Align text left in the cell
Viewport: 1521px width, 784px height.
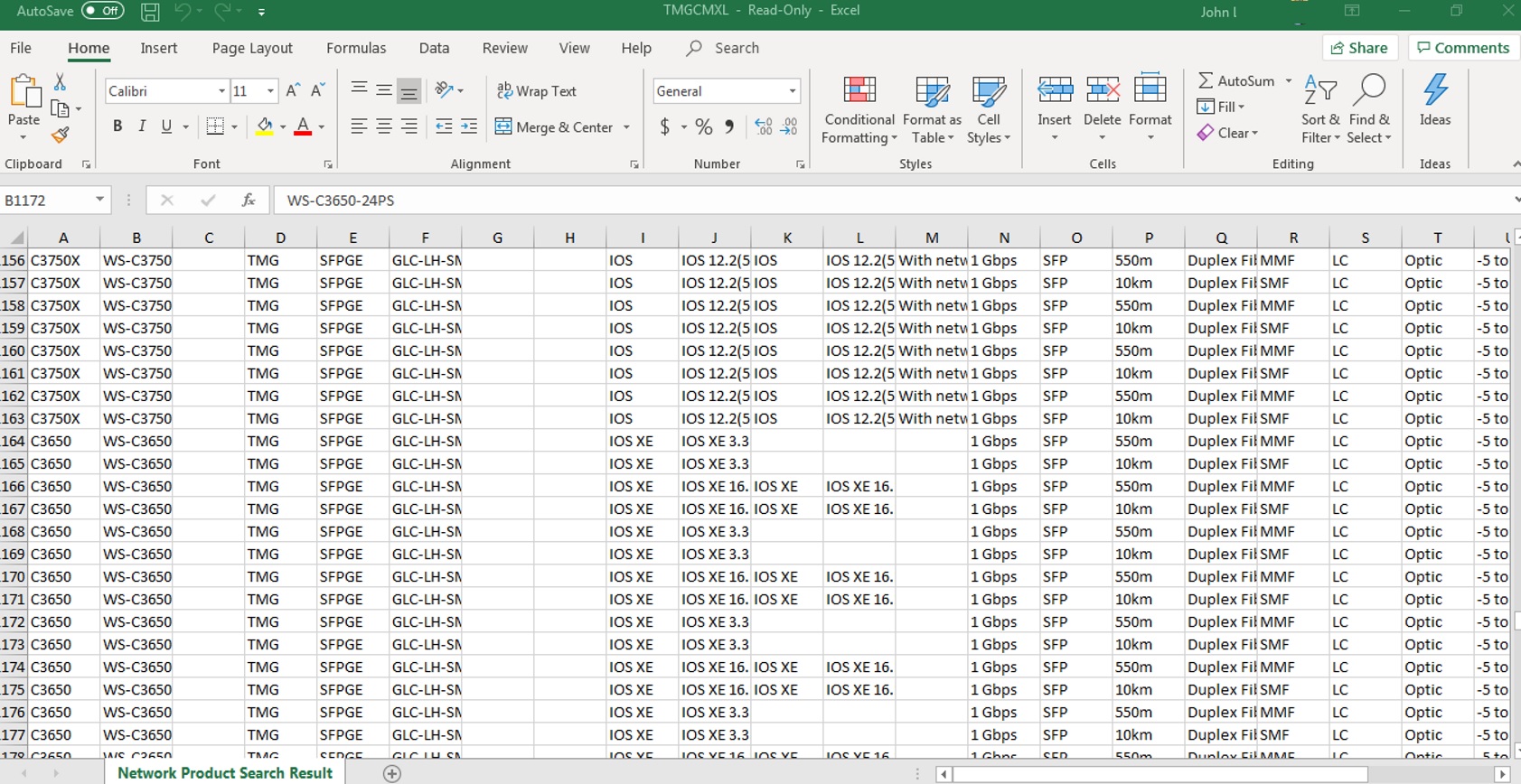coord(359,126)
